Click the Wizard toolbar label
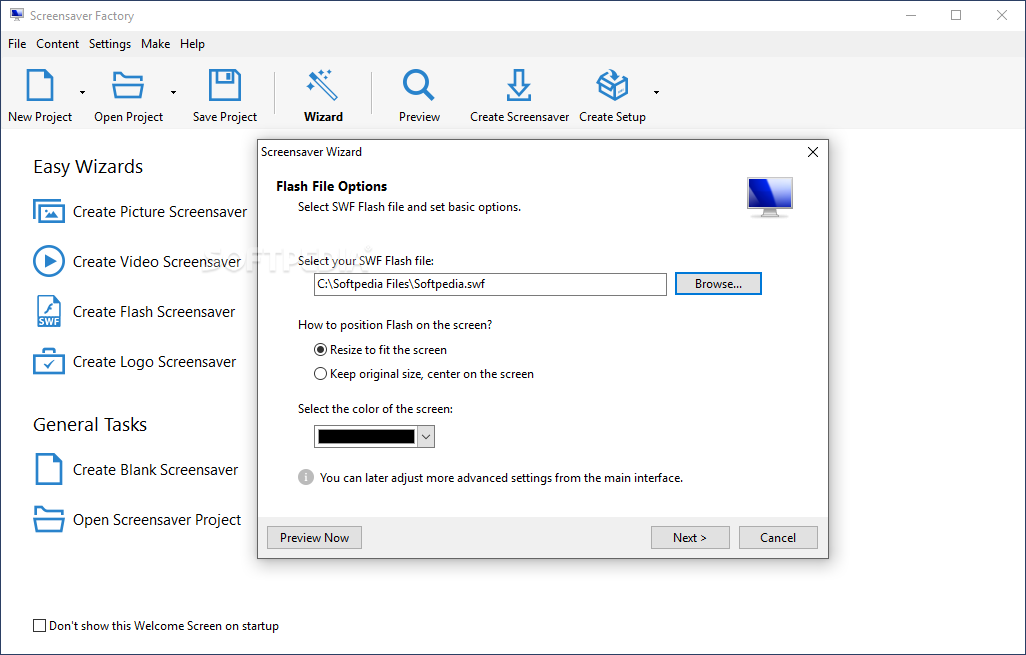 323,116
